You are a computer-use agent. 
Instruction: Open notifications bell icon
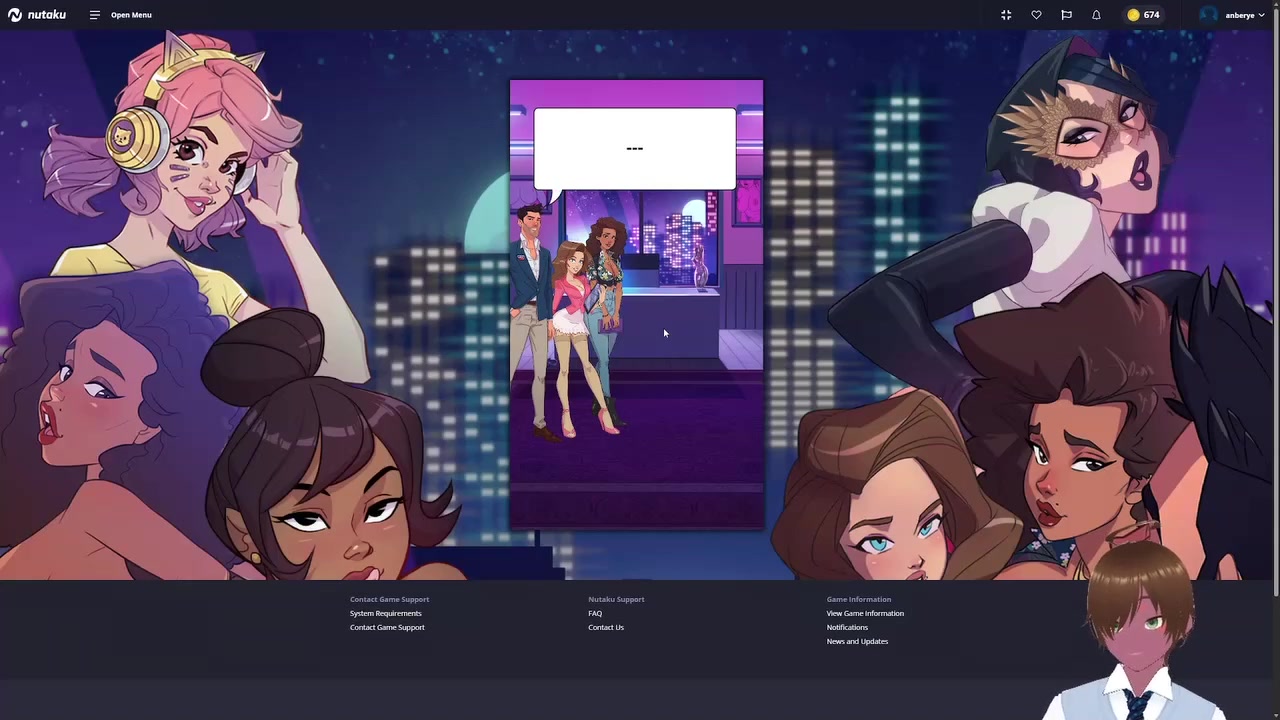click(x=1096, y=15)
